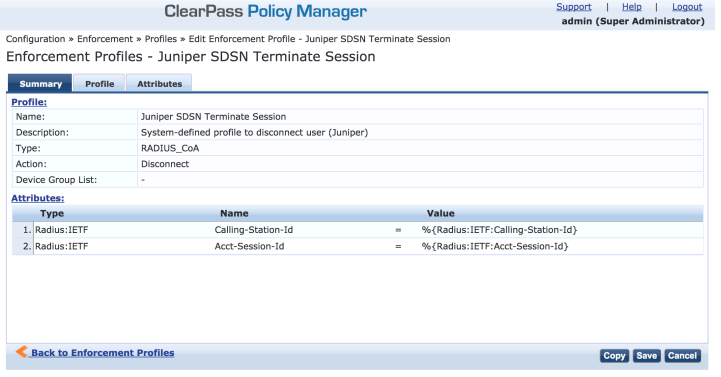Click the Profile: section heading link
The width and height of the screenshot is (721, 377).
29,102
